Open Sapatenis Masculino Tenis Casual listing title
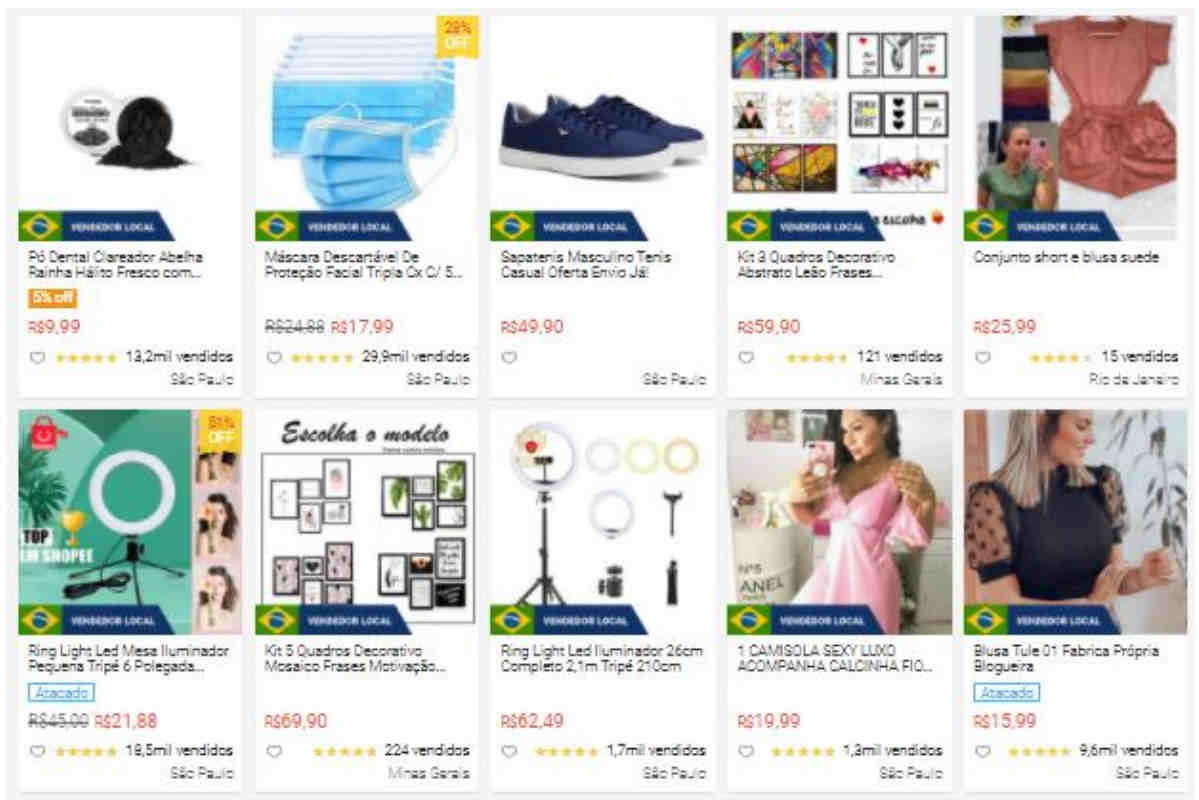Screen dimensions: 1199x800 point(586,264)
